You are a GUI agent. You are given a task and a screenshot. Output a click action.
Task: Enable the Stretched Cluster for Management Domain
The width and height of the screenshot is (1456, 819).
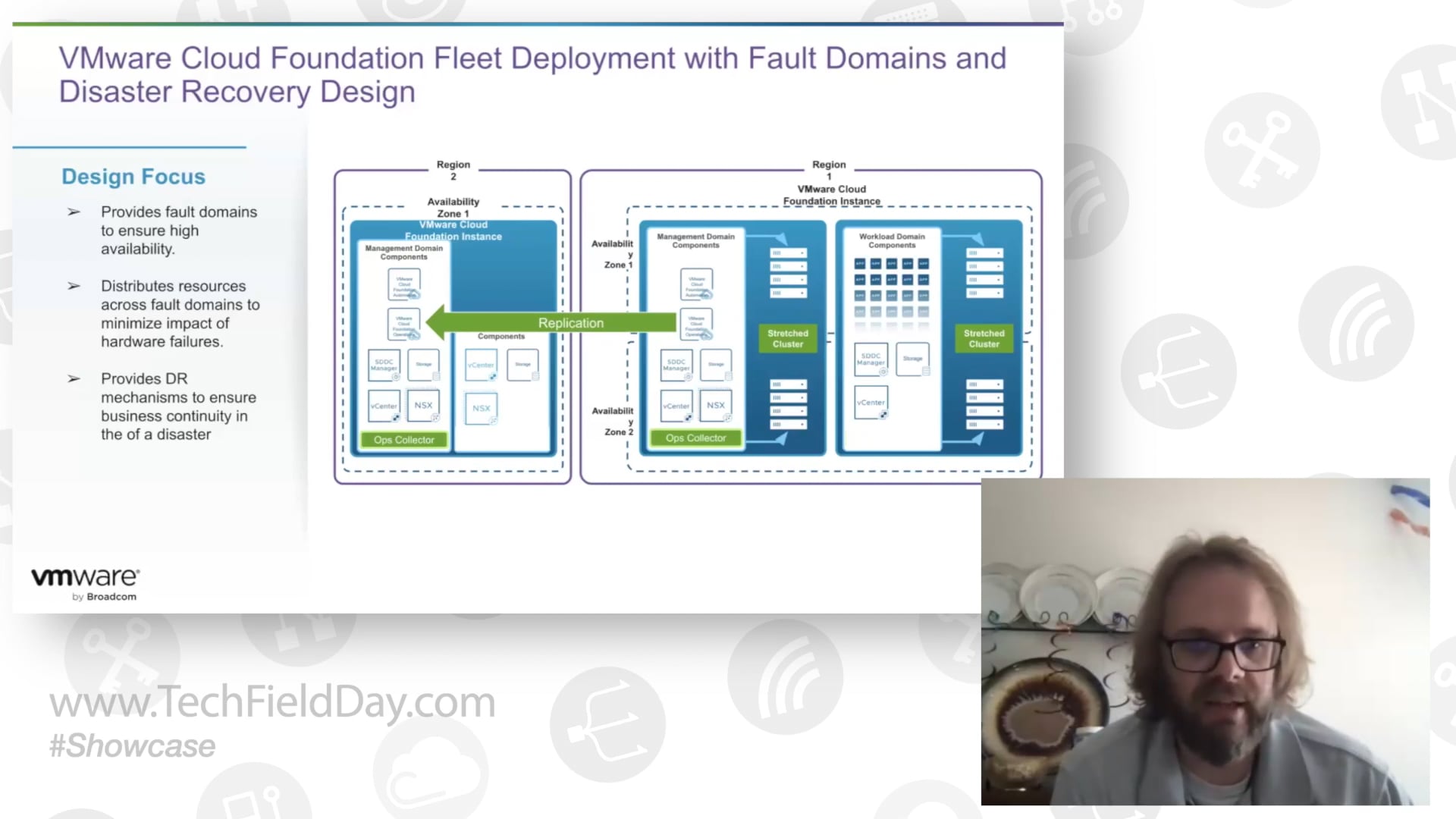787,338
